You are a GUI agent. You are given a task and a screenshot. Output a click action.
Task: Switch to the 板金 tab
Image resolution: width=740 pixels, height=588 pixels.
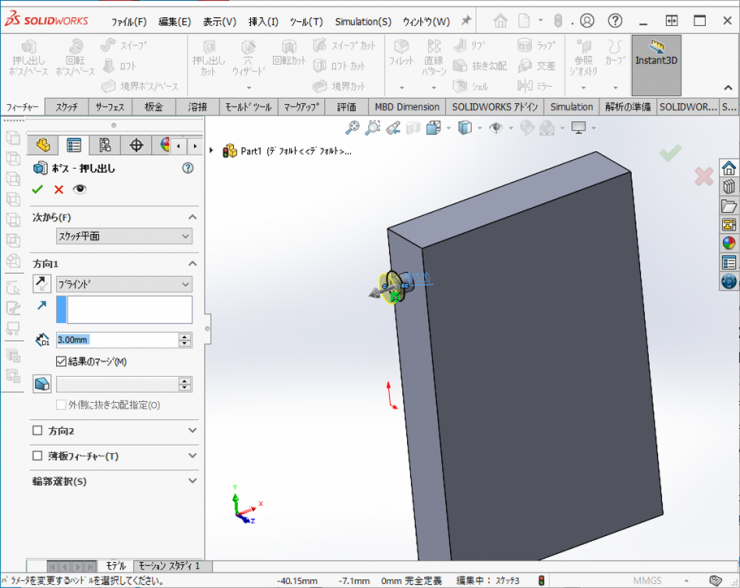154,107
